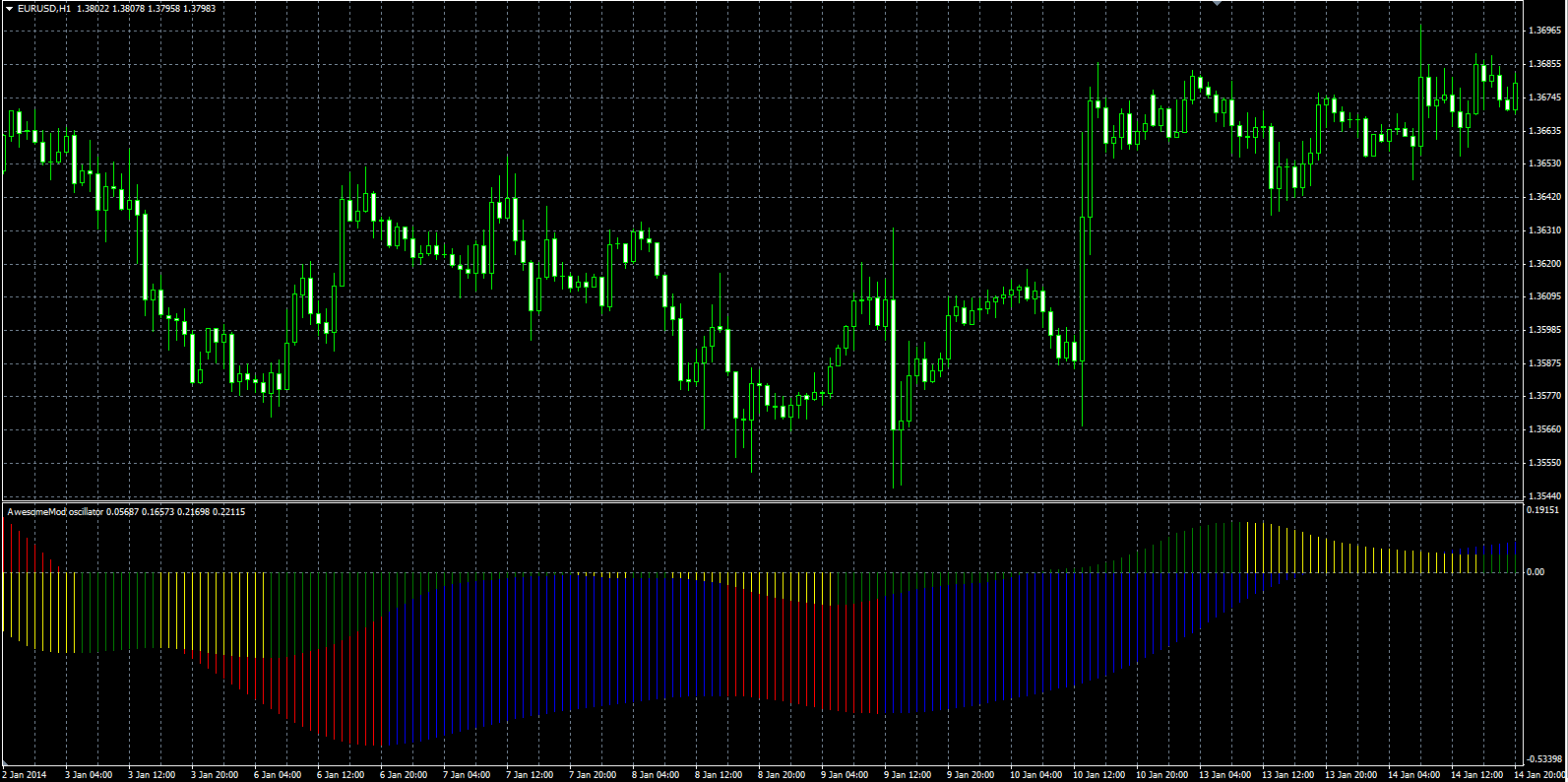Image resolution: width=1568 pixels, height=782 pixels.
Task: Click the oscillator 0.00 zero level label
Action: pyautogui.click(x=1536, y=572)
